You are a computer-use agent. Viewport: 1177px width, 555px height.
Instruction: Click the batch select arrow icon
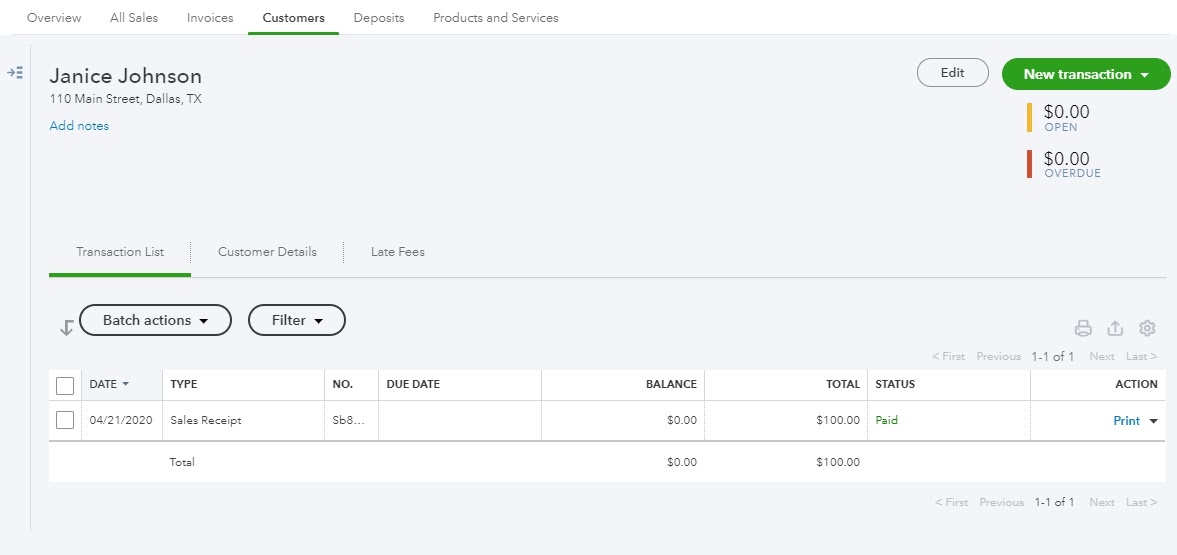tap(66, 327)
